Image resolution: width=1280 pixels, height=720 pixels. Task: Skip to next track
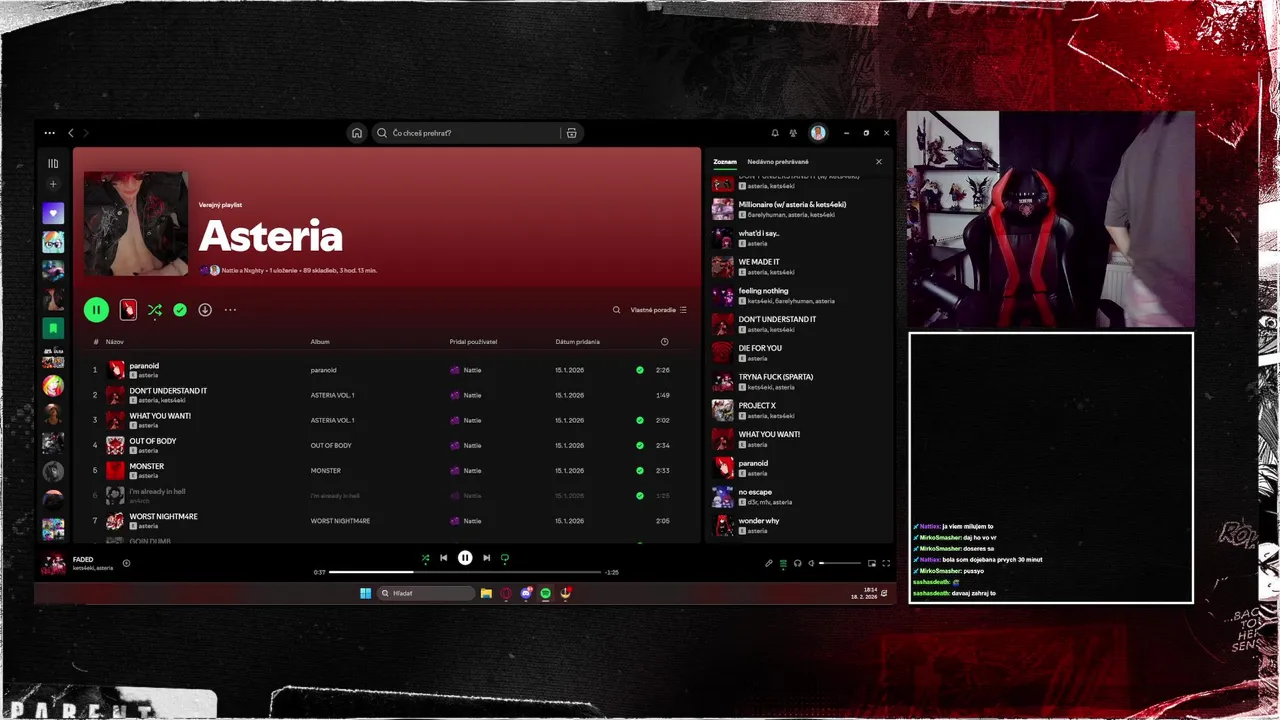point(486,558)
